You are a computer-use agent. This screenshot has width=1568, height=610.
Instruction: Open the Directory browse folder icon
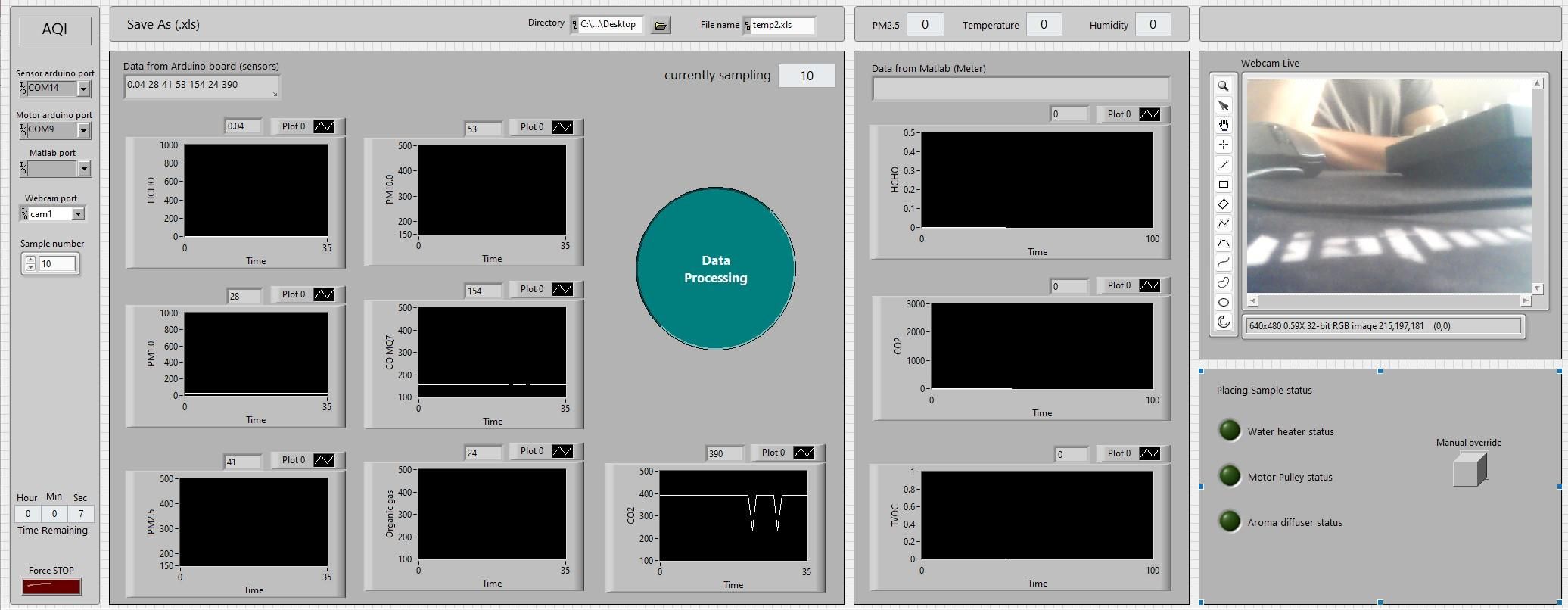click(661, 26)
